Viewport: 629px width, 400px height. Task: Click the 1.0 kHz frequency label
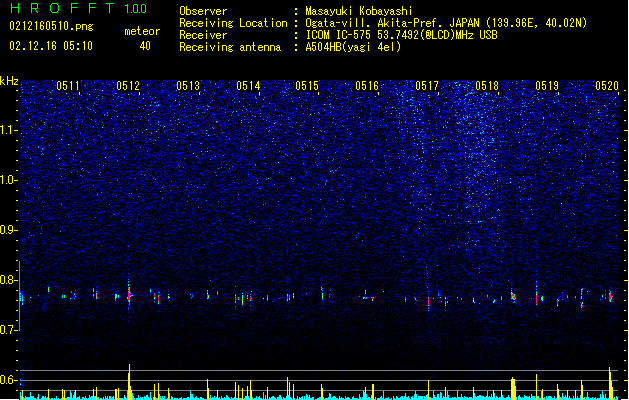(8, 180)
